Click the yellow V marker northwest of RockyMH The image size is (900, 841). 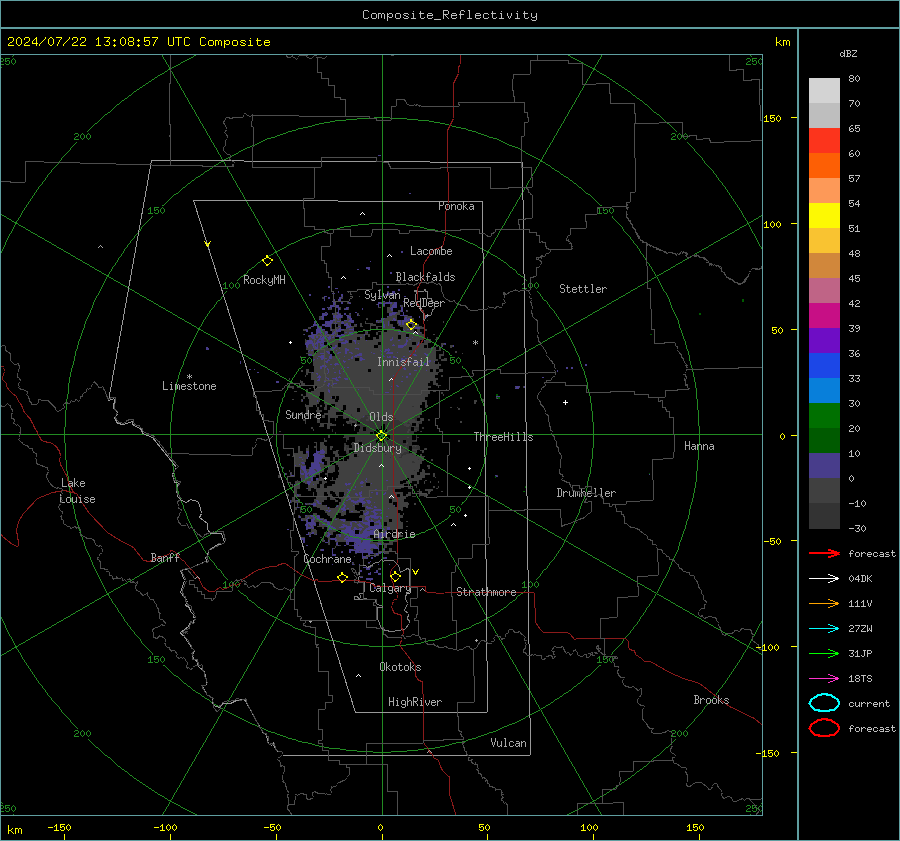tap(207, 245)
